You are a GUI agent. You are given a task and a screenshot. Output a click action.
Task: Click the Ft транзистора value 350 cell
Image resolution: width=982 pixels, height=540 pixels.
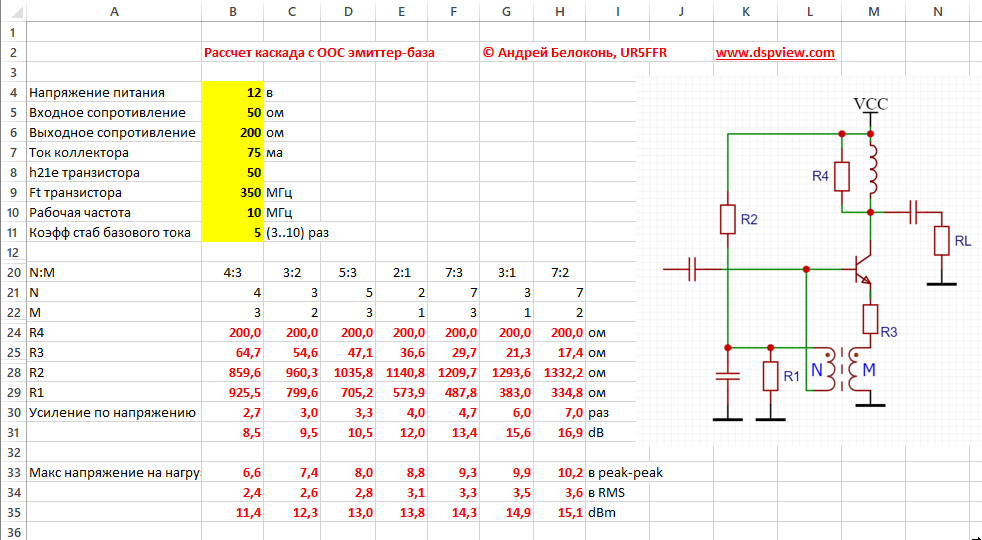232,192
